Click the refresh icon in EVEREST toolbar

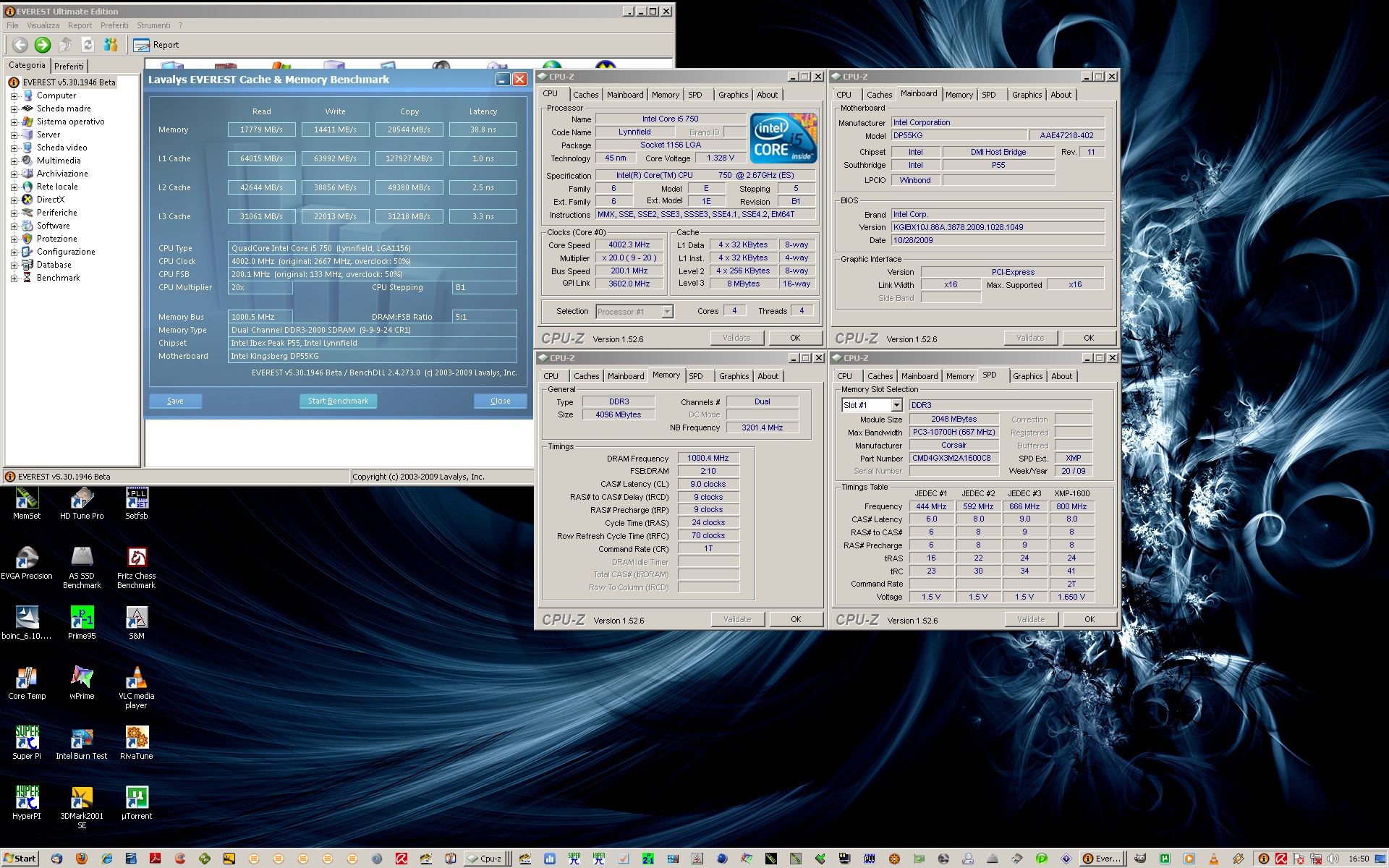88,45
